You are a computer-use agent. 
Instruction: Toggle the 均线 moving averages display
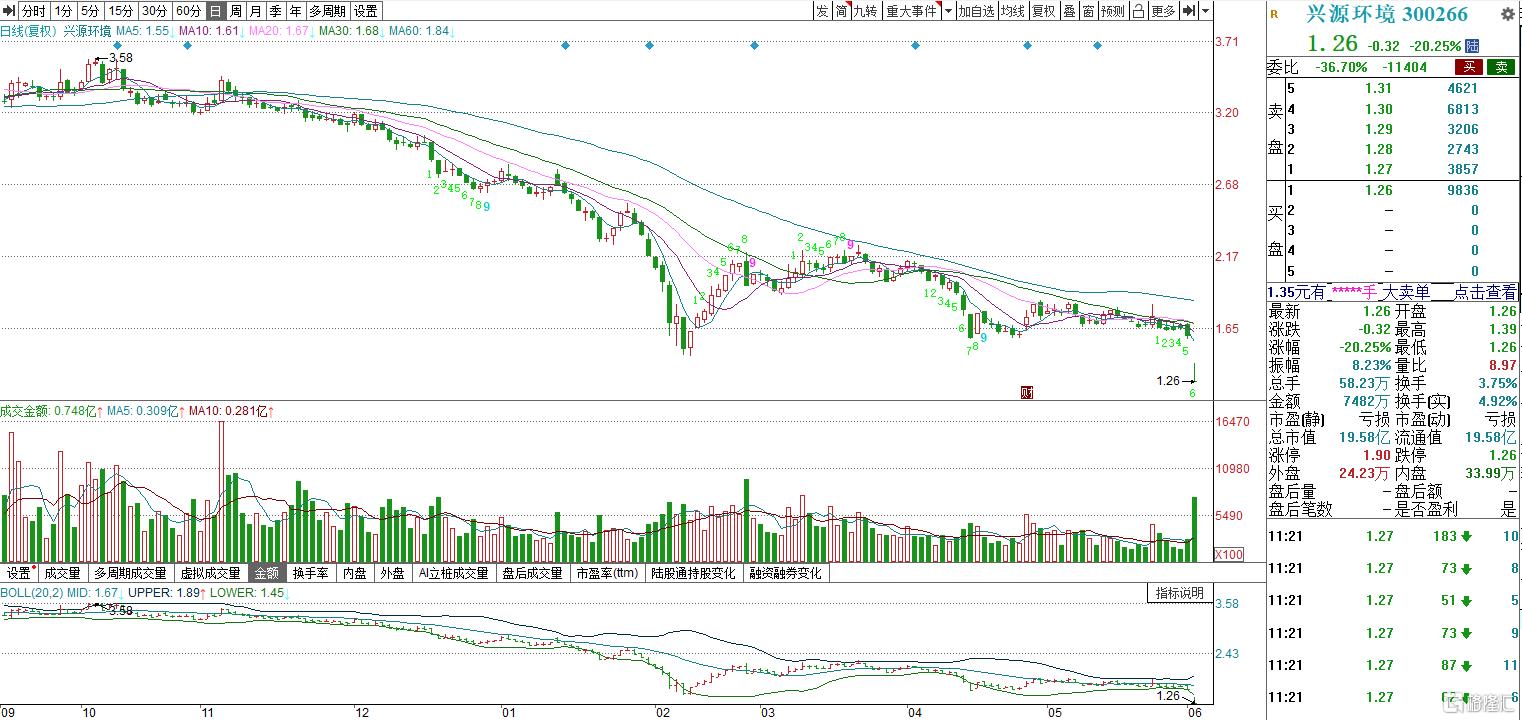[1013, 11]
